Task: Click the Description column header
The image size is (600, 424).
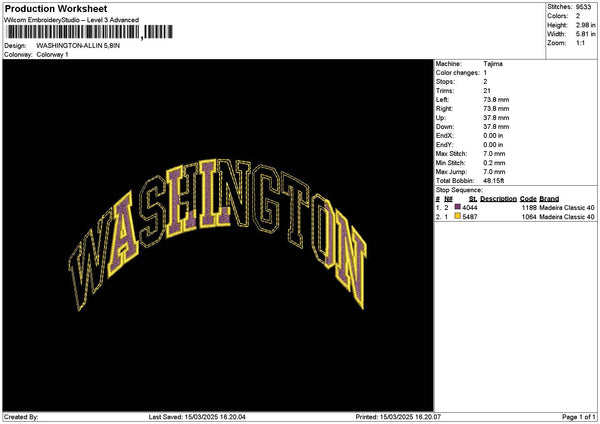Action: tap(498, 199)
